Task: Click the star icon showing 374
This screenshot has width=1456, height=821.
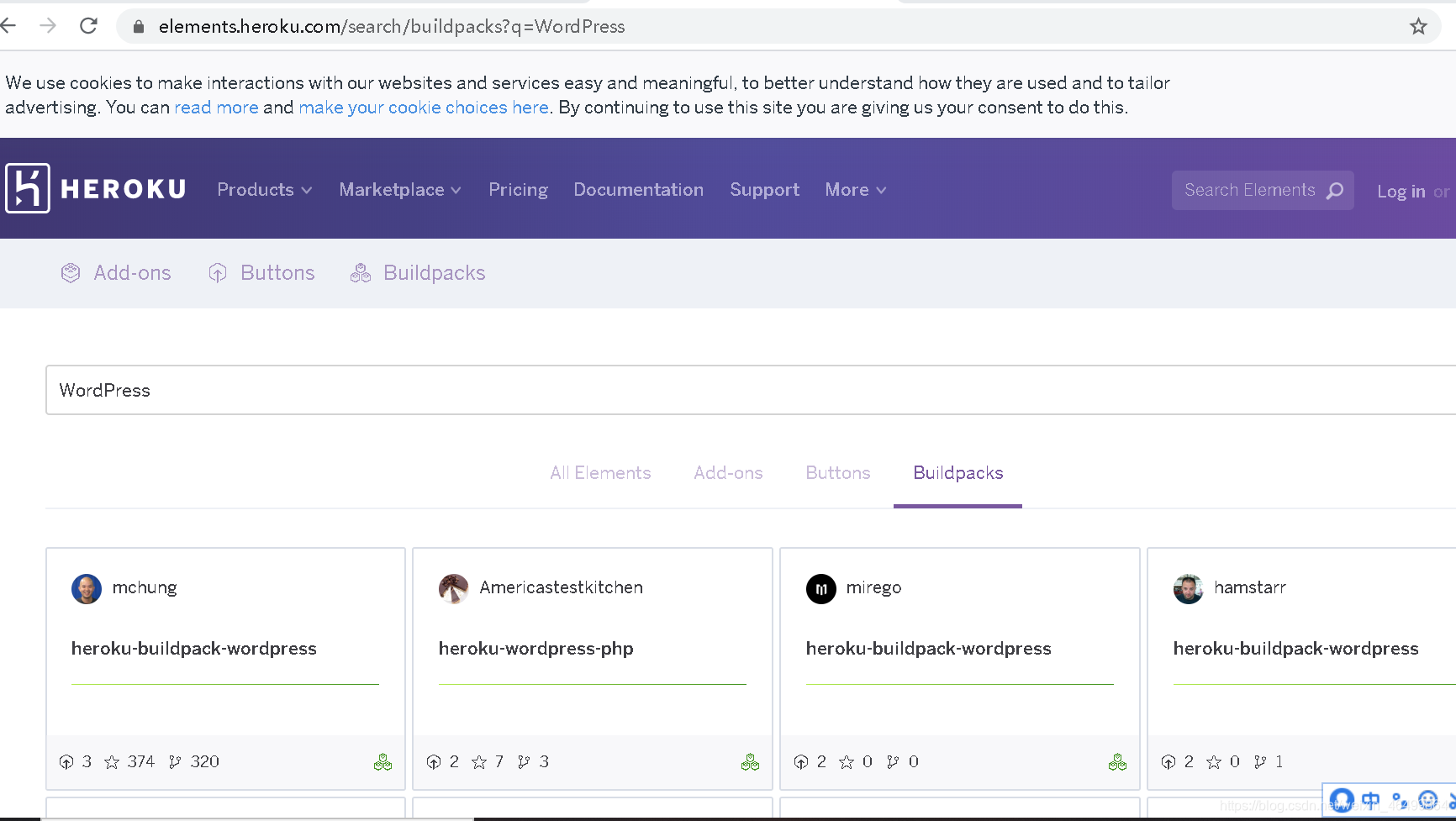Action: (112, 762)
